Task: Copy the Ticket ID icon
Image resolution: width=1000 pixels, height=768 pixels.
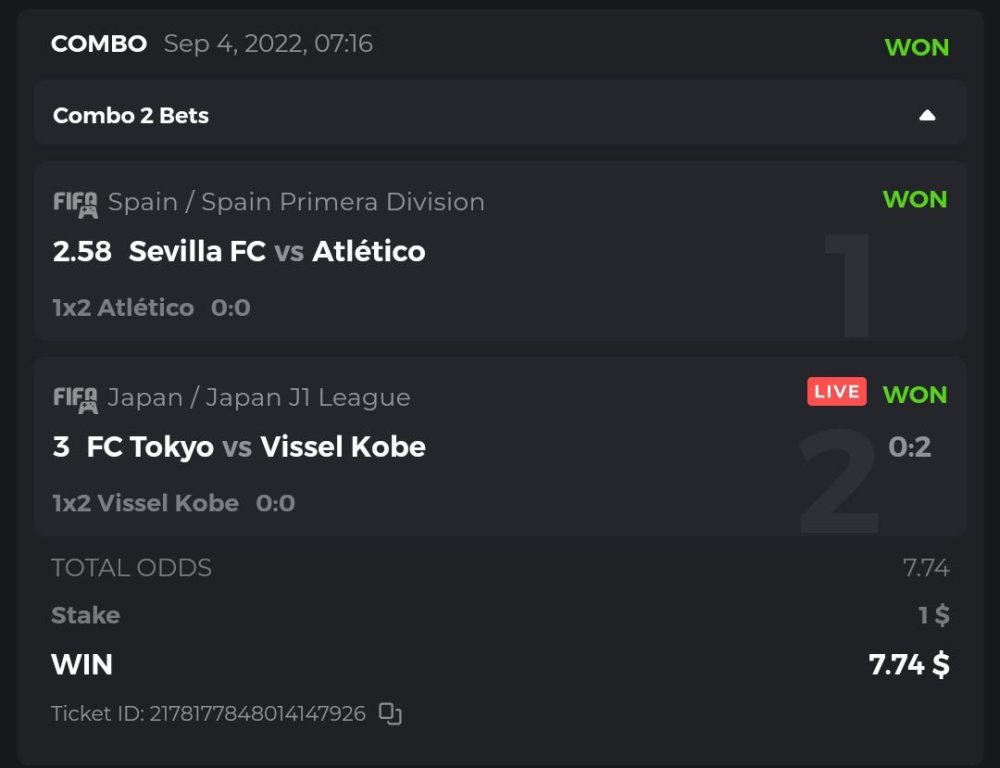Action: click(390, 714)
